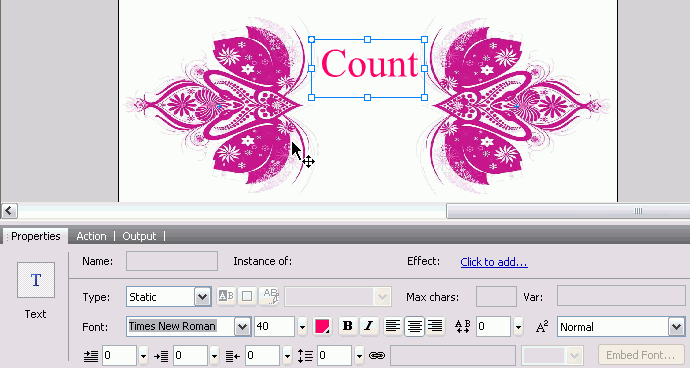Click the superscript character position icon
The height and width of the screenshot is (368, 690).
pyautogui.click(x=542, y=327)
